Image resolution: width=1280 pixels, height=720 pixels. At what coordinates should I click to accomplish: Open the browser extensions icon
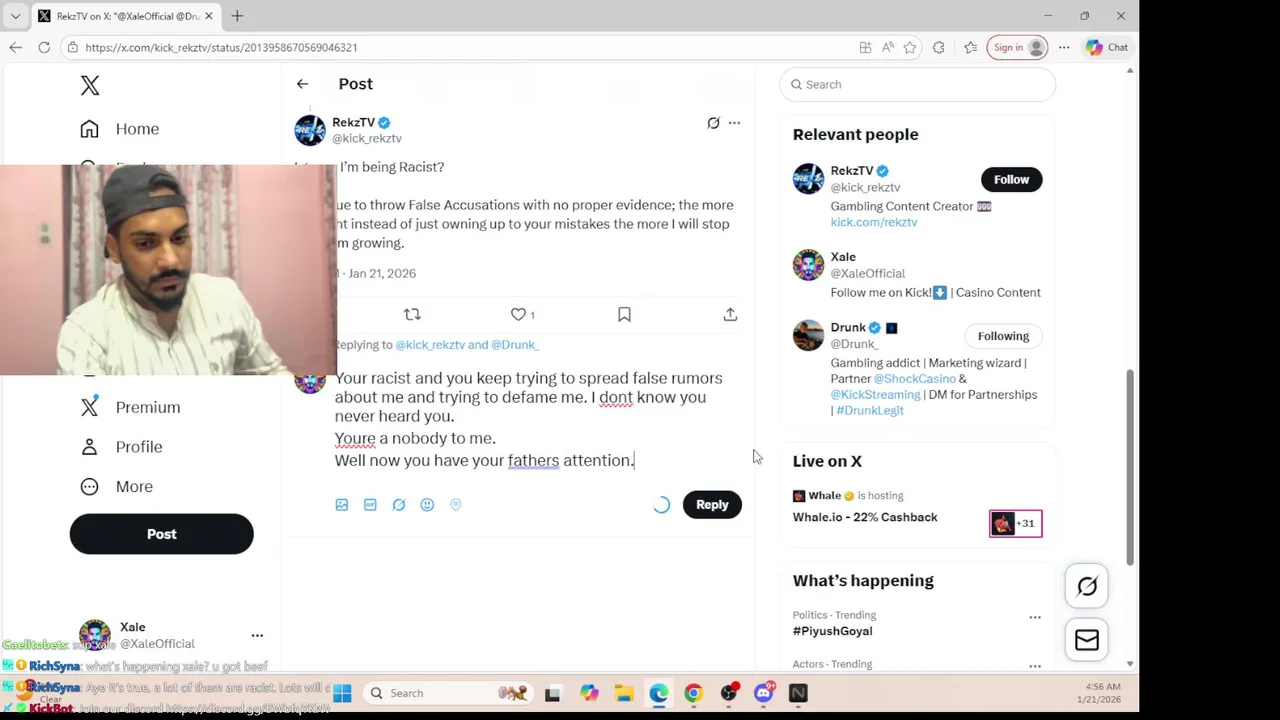pyautogui.click(x=938, y=47)
